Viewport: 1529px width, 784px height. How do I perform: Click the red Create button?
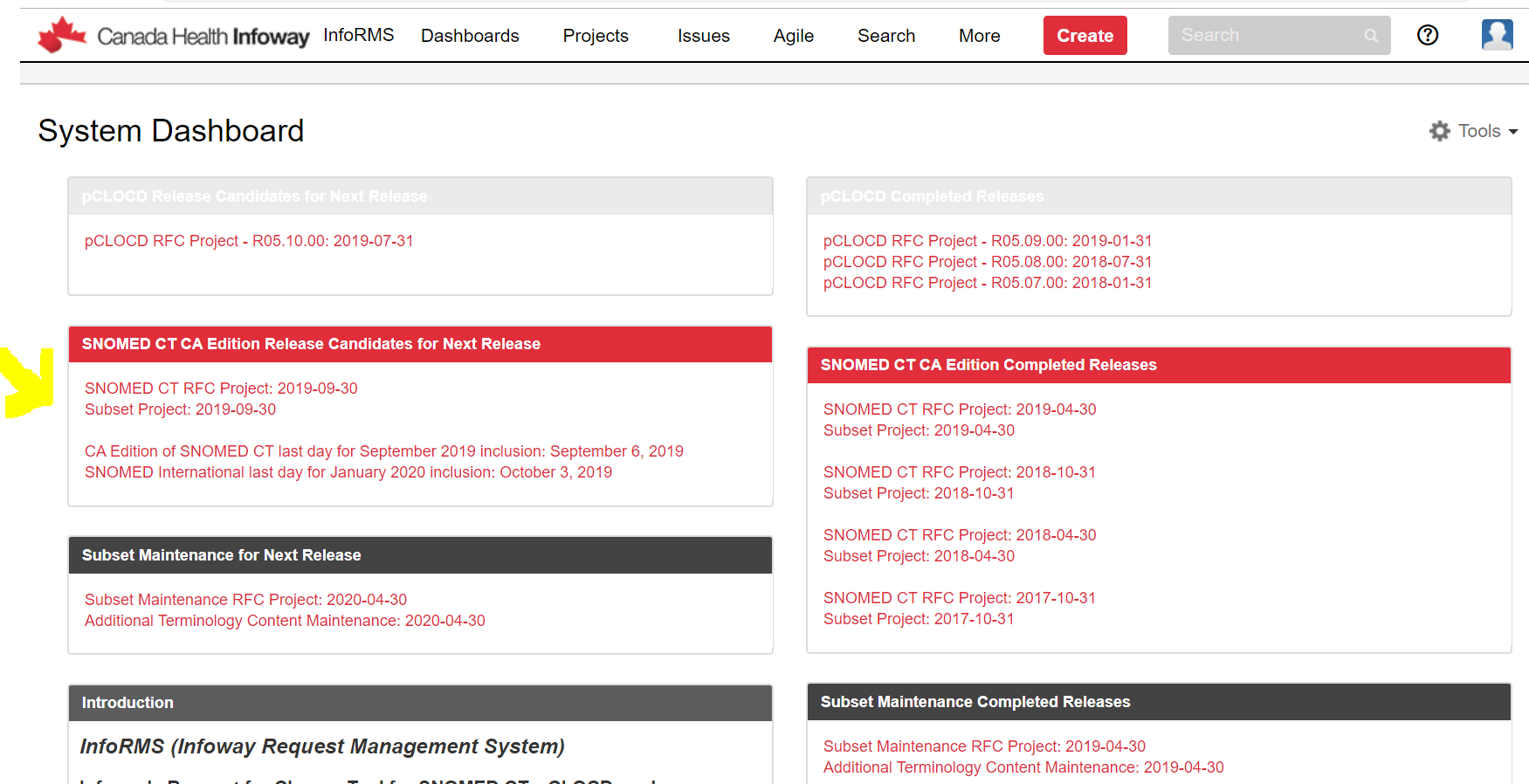1085,36
